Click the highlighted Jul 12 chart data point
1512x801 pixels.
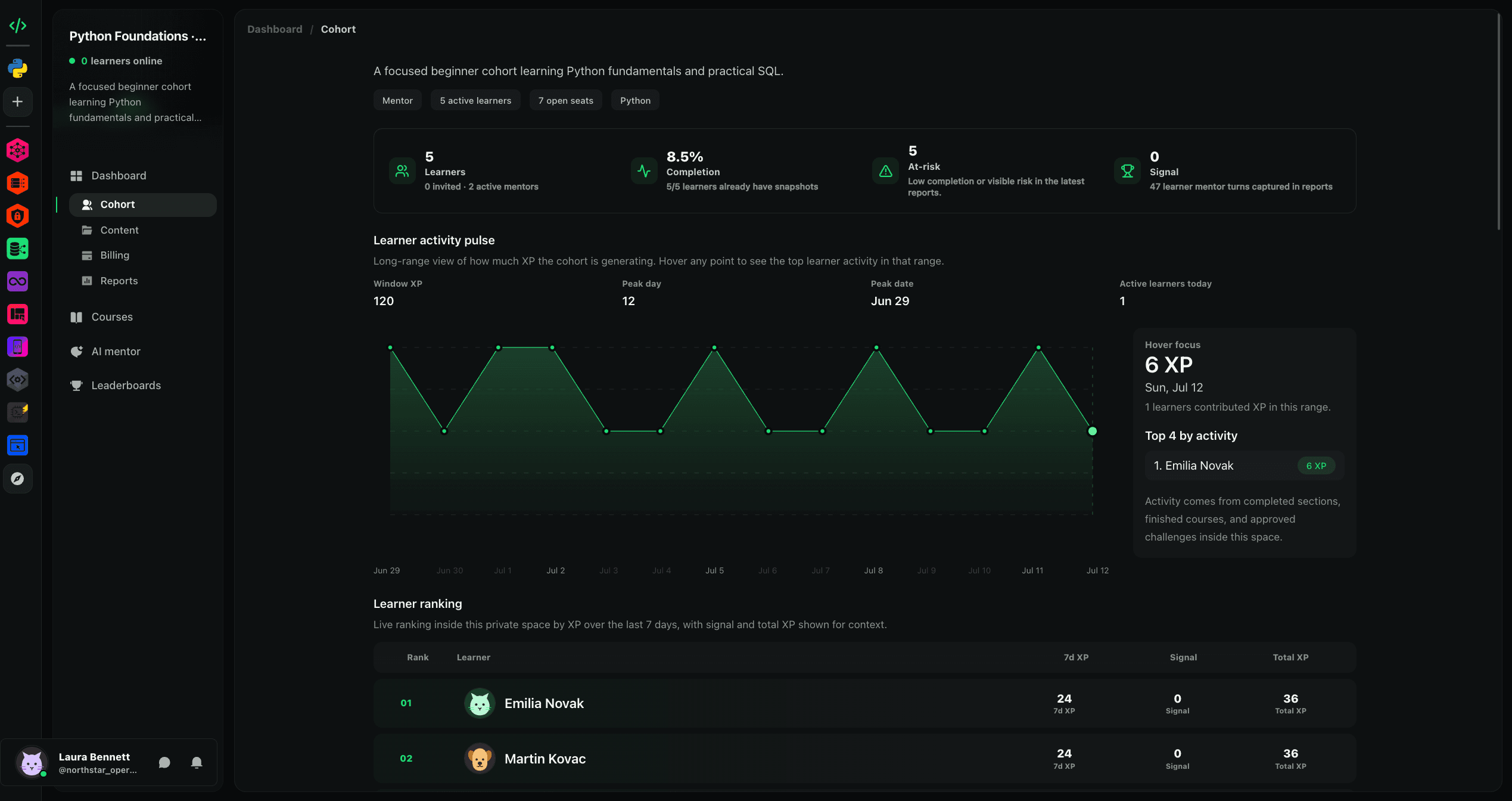click(1093, 431)
